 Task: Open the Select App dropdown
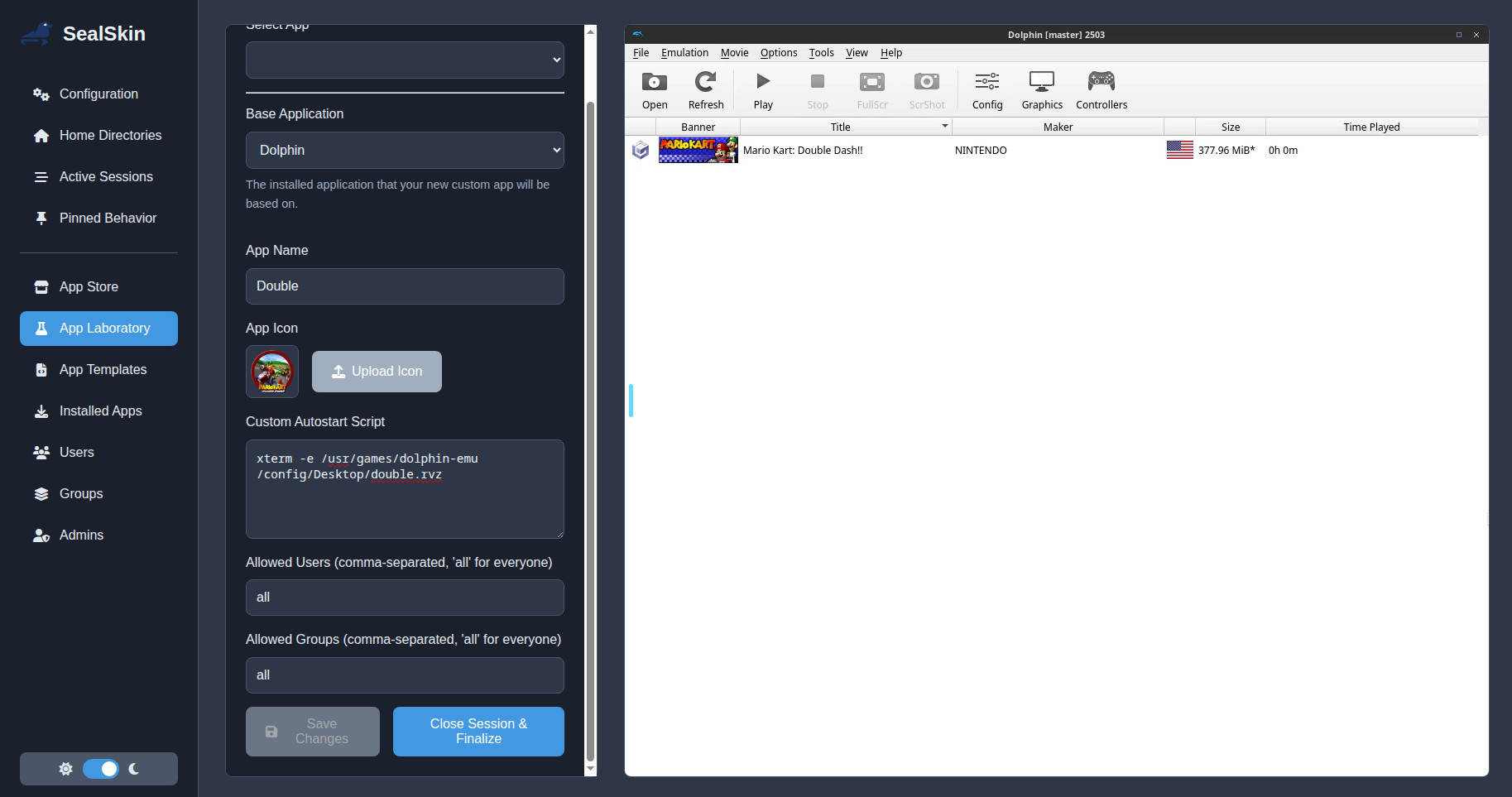(404, 59)
